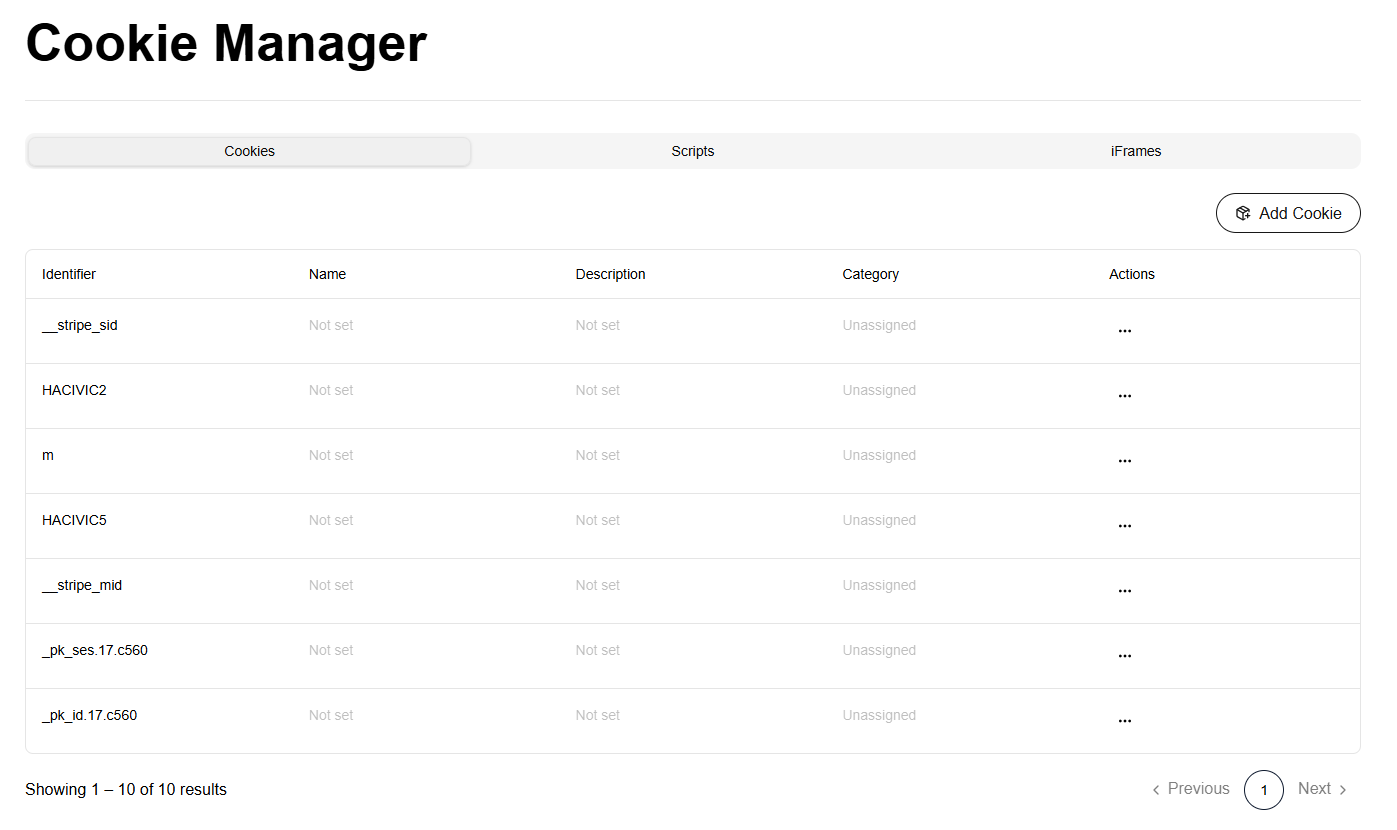Click Unassigned category for HACIVIC5
This screenshot has height=830, width=1397.
879,520
